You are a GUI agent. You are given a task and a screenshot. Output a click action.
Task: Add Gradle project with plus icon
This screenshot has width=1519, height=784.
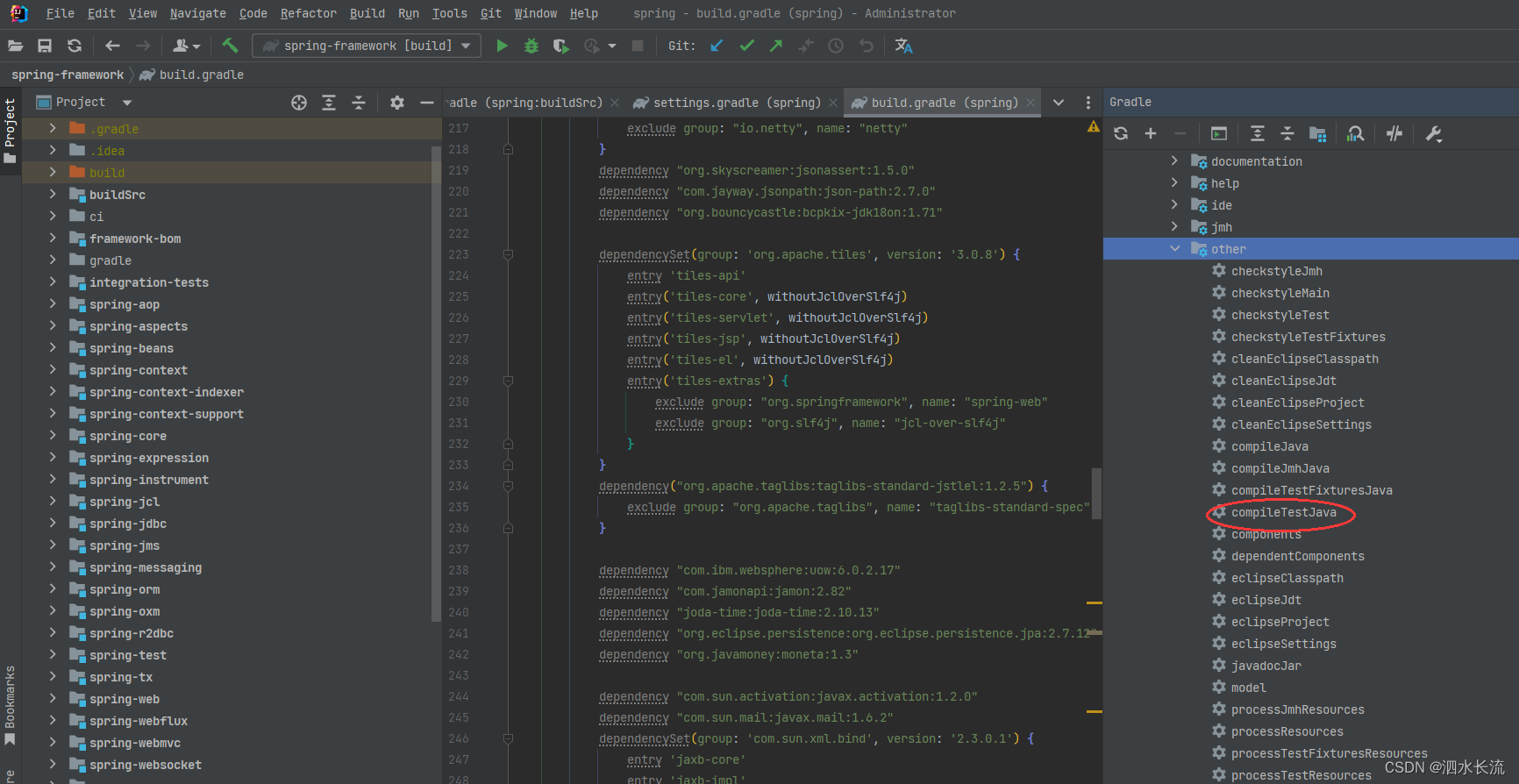pos(1151,133)
